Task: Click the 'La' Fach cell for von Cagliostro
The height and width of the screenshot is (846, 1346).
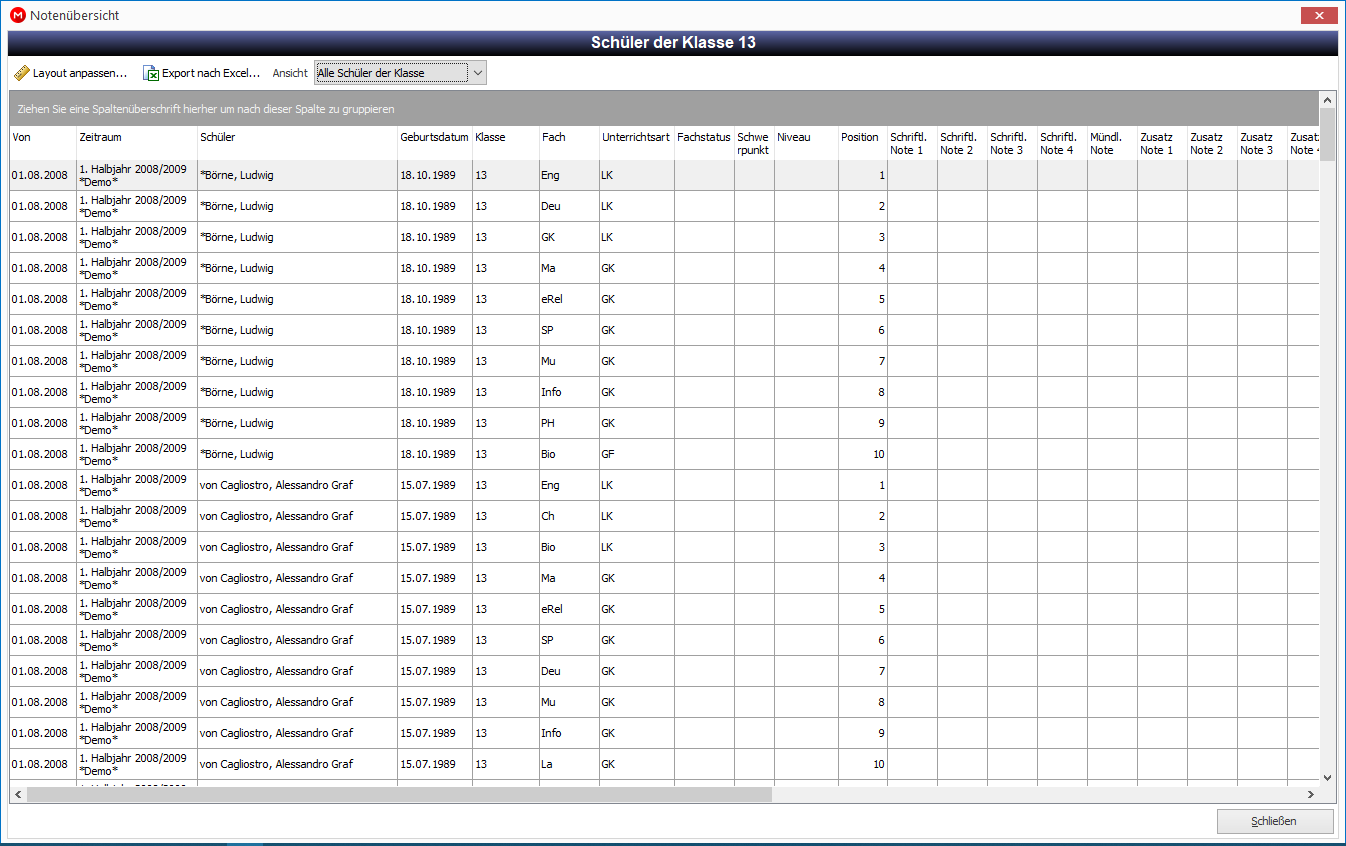Action: pyautogui.click(x=569, y=764)
